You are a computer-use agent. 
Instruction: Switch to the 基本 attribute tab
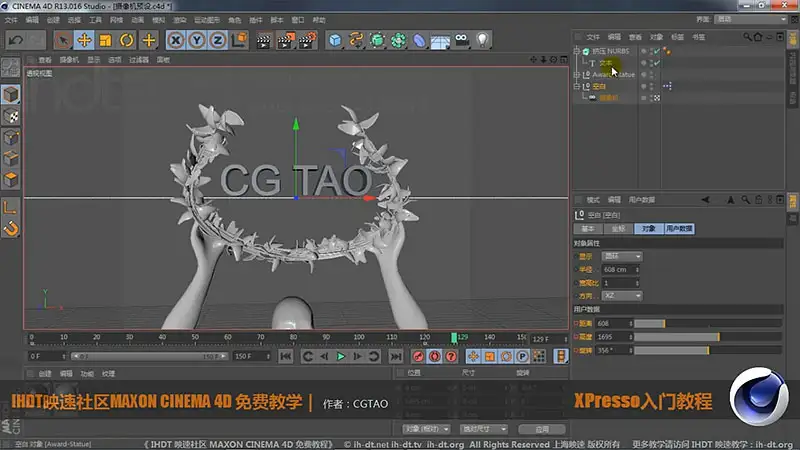click(x=588, y=229)
